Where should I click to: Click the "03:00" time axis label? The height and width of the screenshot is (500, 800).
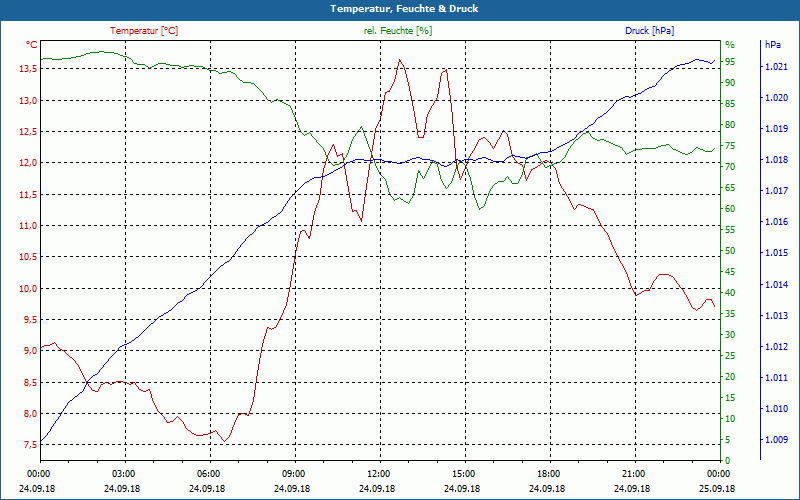tap(122, 474)
